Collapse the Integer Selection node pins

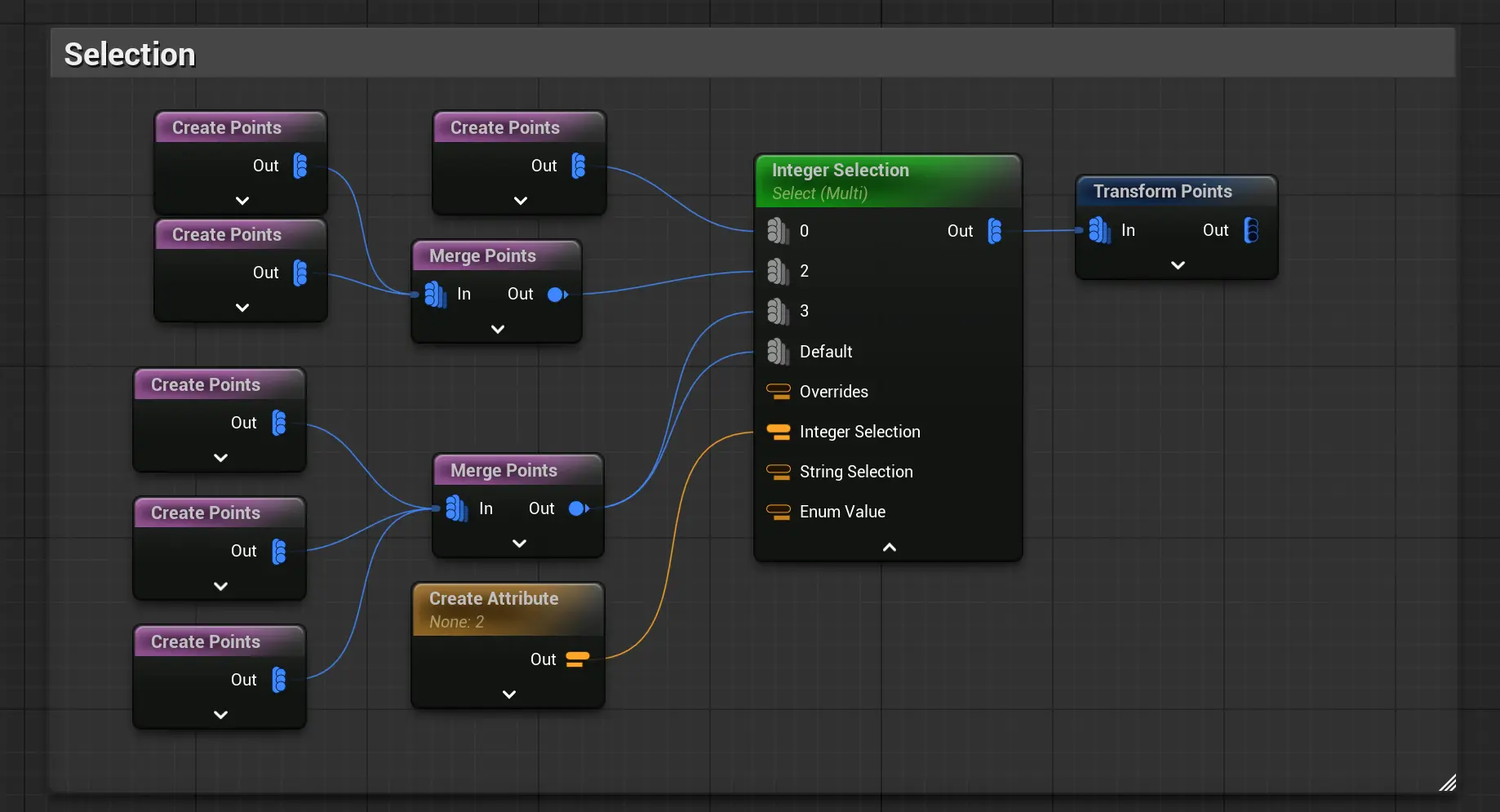(x=889, y=548)
